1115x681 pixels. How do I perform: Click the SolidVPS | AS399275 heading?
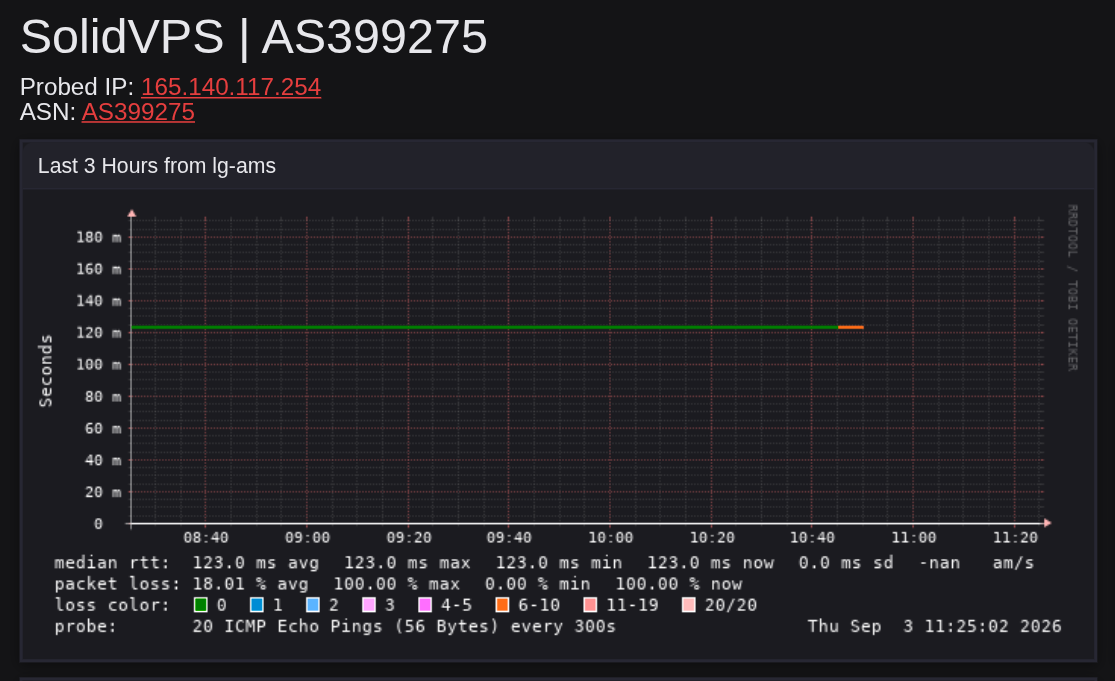[254, 36]
